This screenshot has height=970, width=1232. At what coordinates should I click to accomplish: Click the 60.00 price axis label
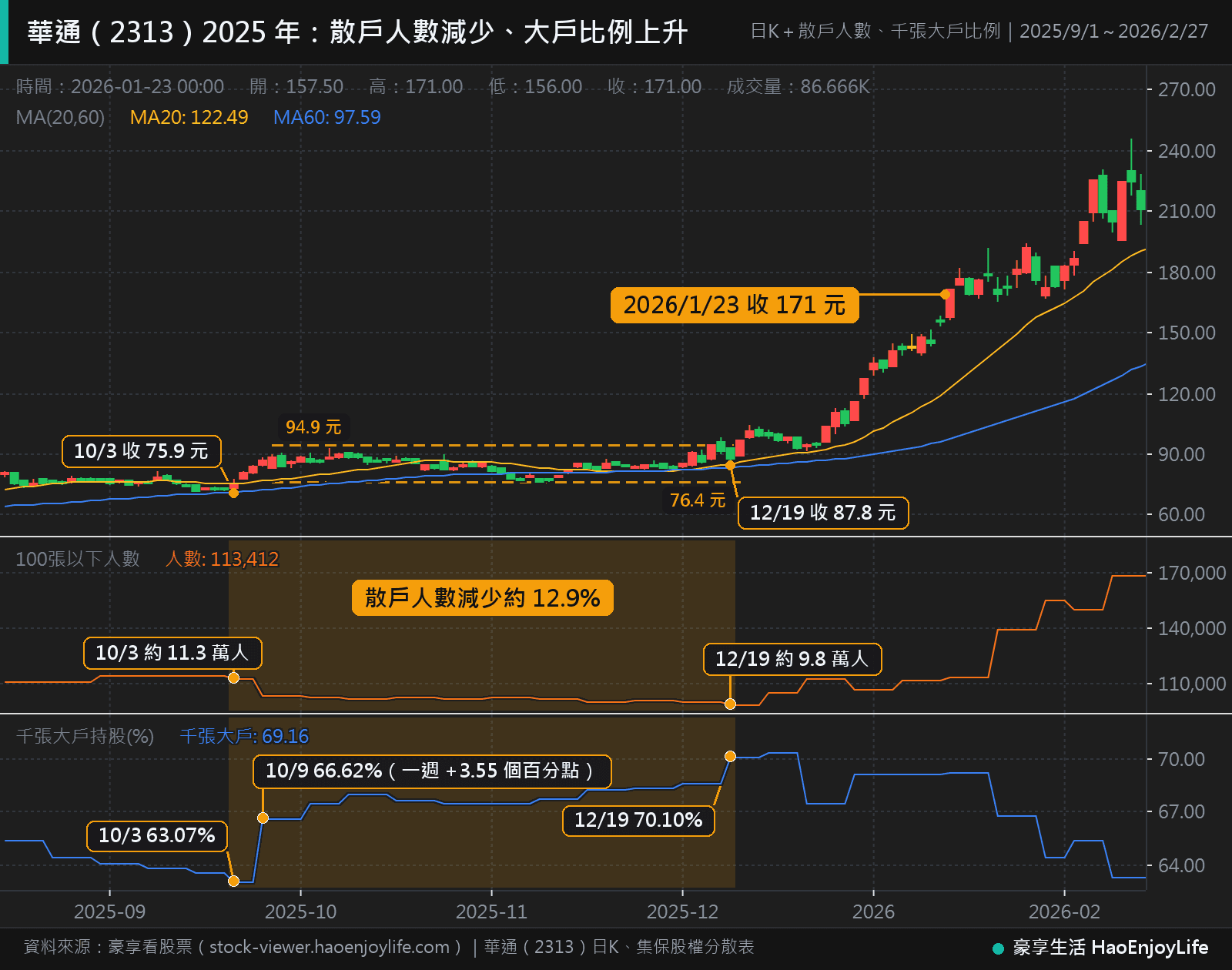(1182, 514)
